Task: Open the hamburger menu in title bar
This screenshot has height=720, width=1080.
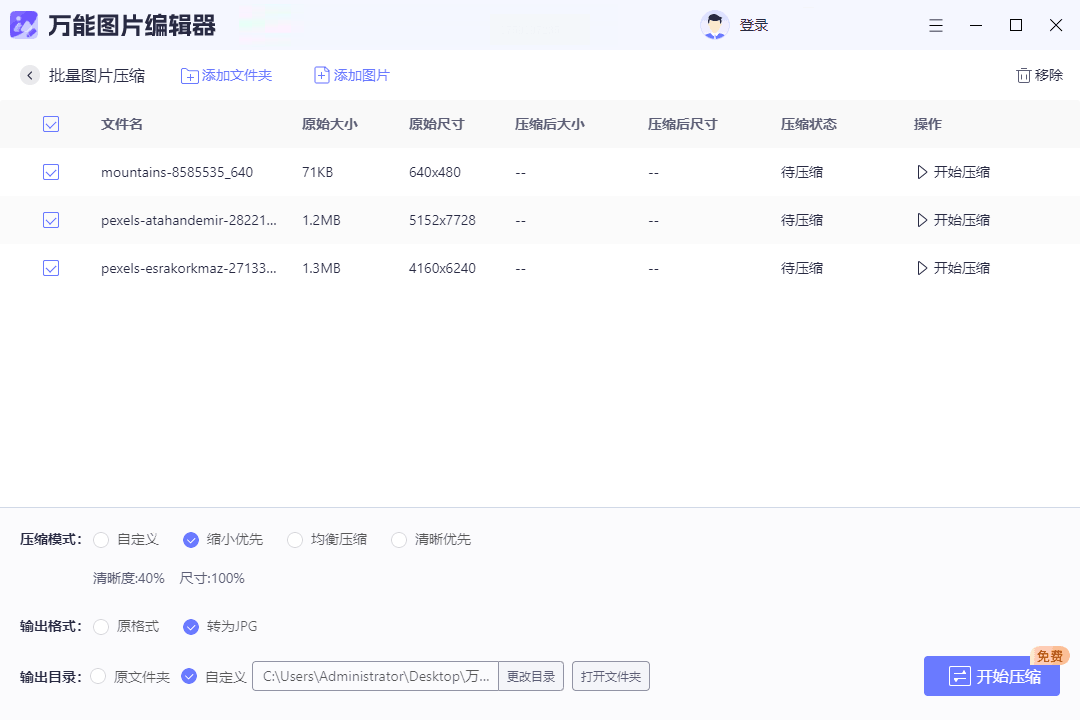Action: pos(936,25)
